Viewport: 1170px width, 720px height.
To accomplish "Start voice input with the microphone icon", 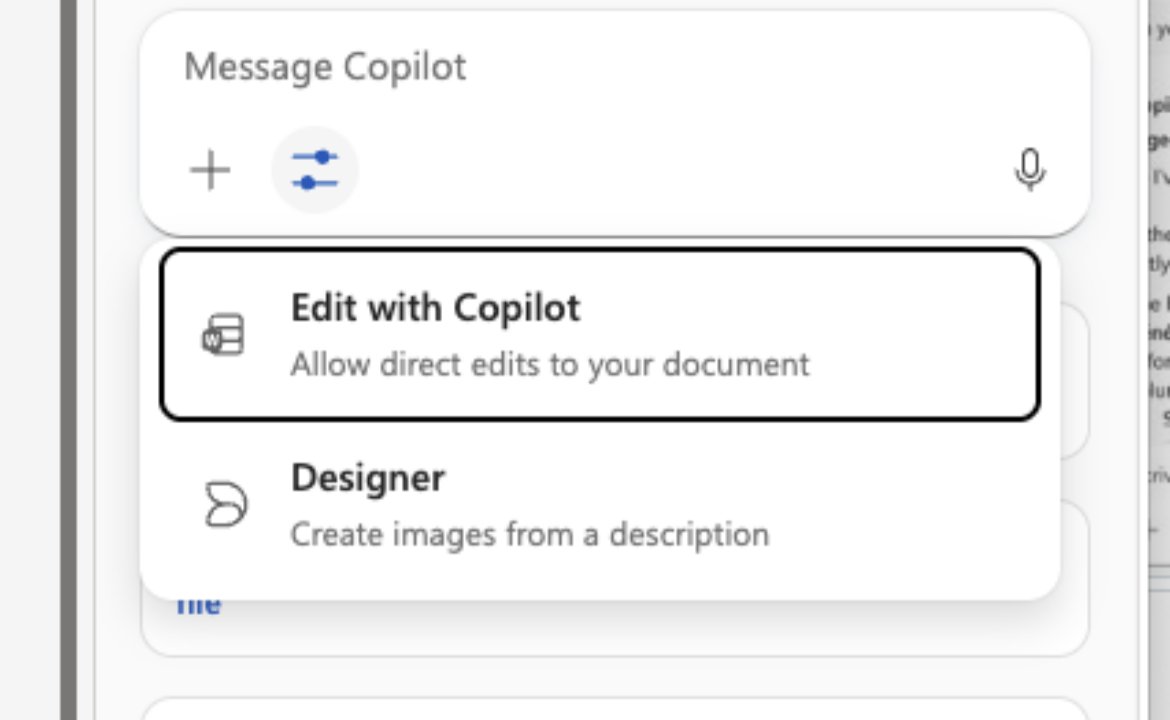I will coord(1030,170).
